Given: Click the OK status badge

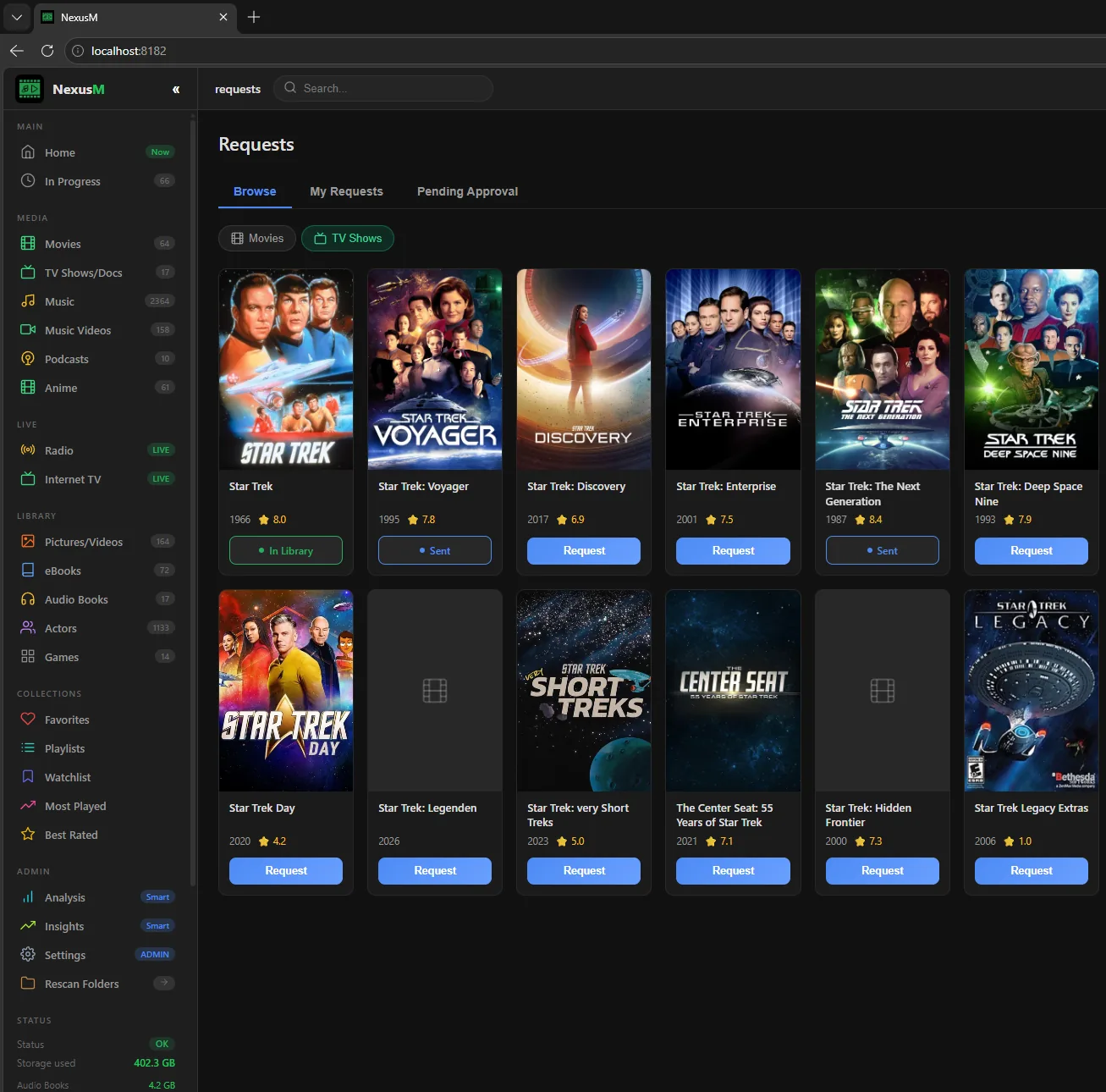Looking at the screenshot, I should [x=162, y=1044].
